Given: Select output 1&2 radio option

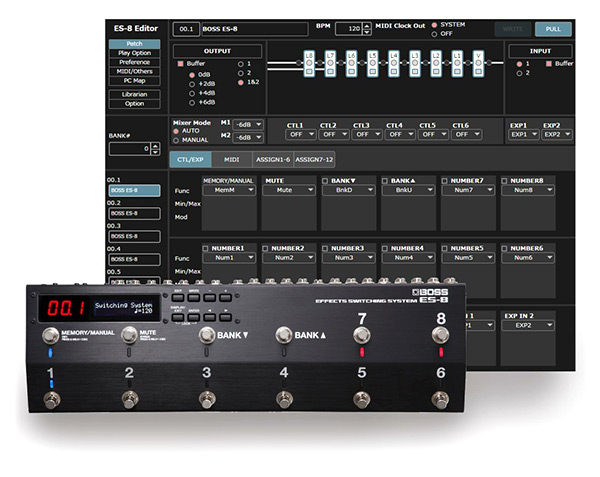Looking at the screenshot, I should coord(241,82).
